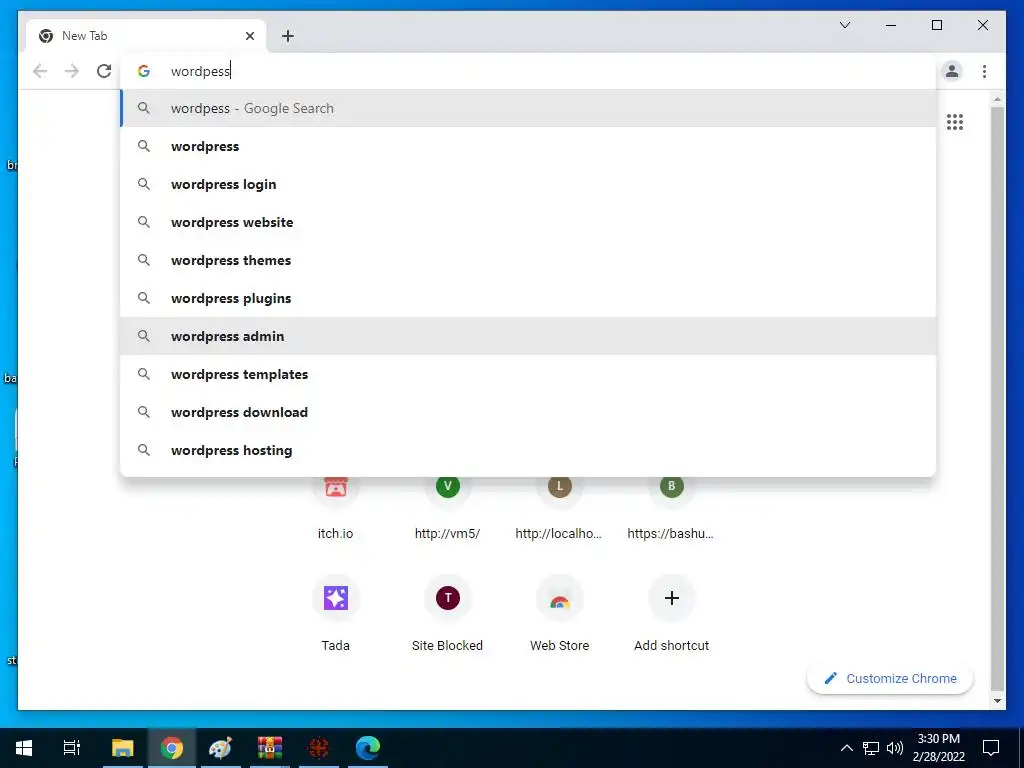This screenshot has height=768, width=1024.
Task: Open the tab search chevron
Action: coord(844,25)
